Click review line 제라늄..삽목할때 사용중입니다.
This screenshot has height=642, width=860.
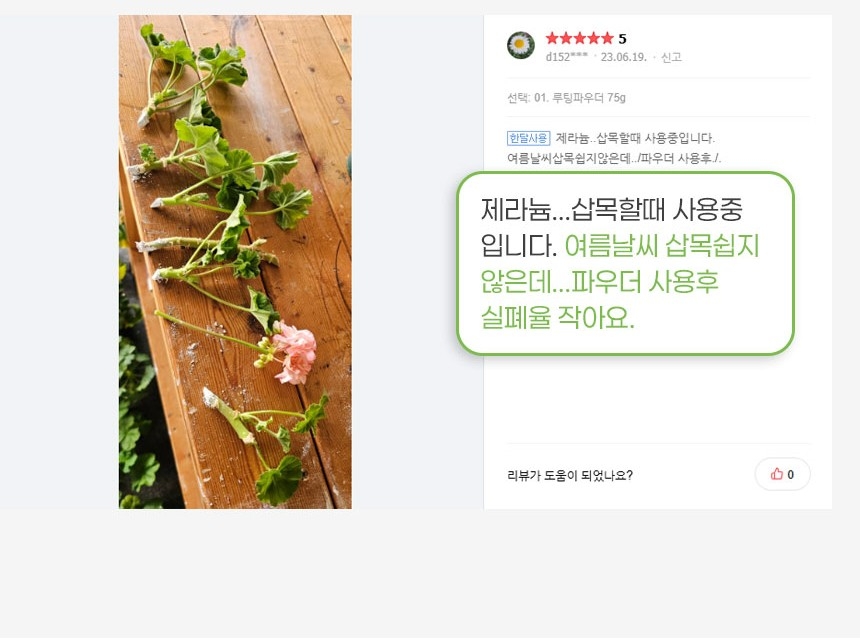point(635,138)
